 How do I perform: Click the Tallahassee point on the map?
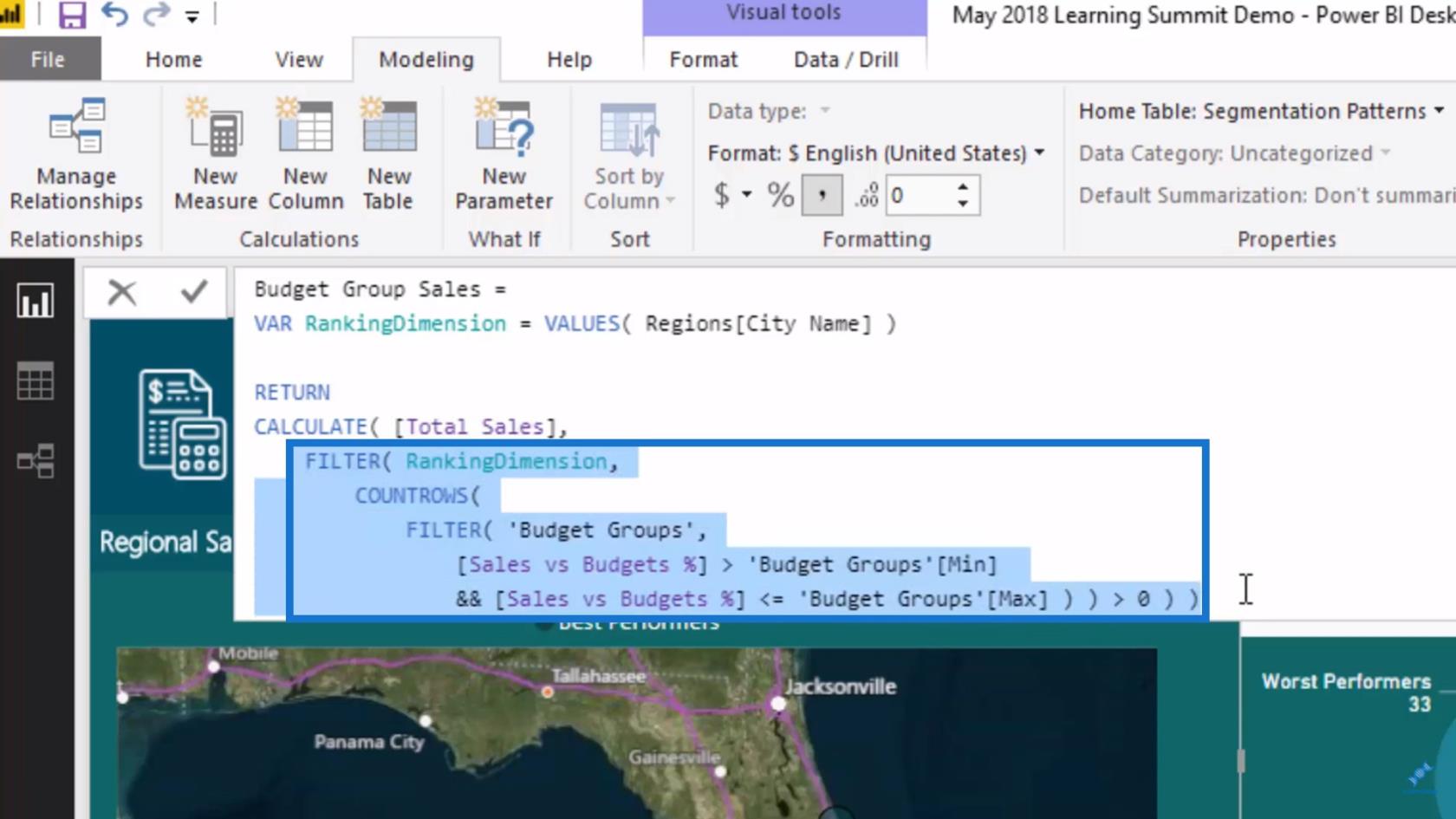(547, 692)
